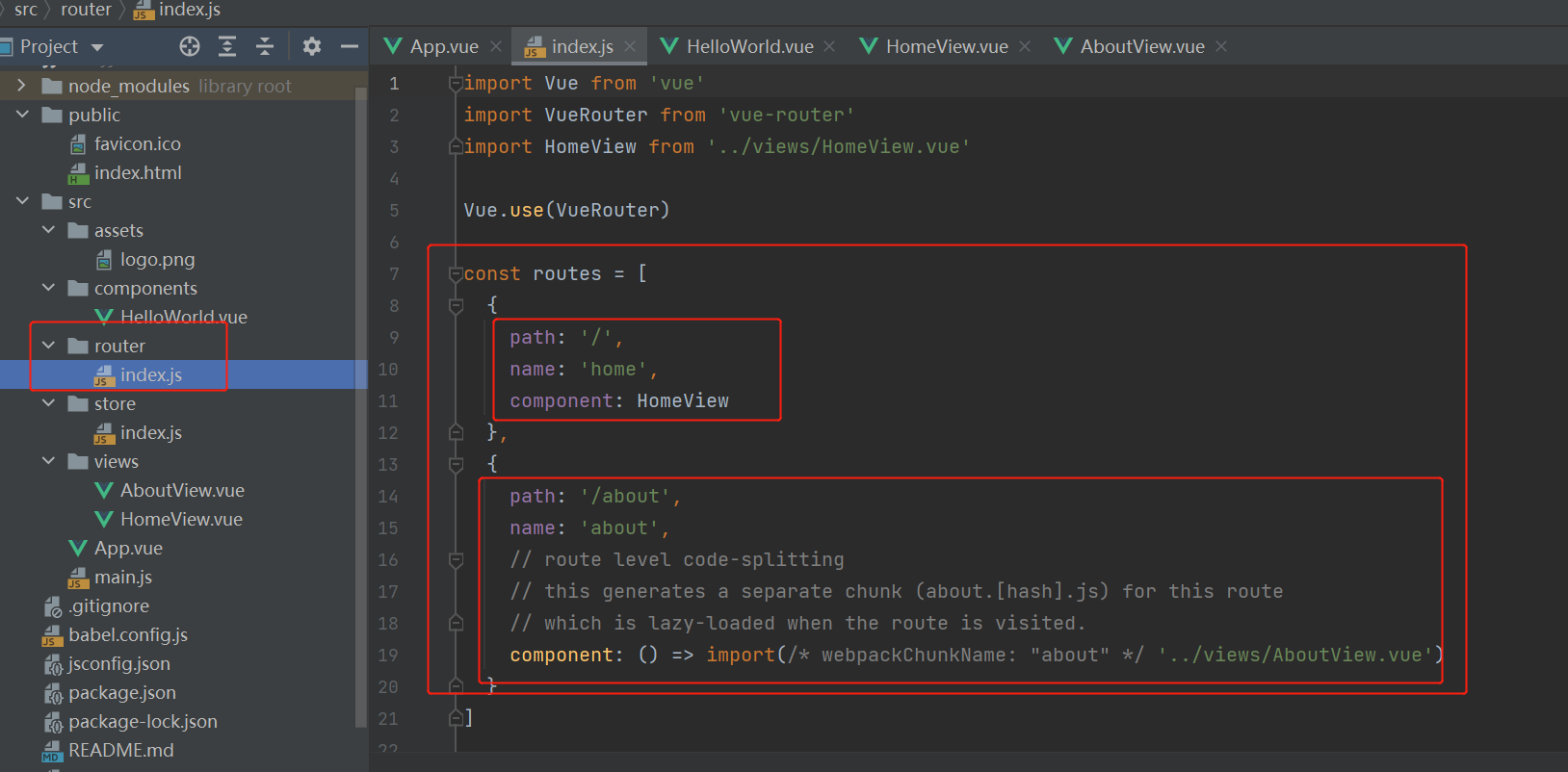Collapse the assets folder

(48, 230)
